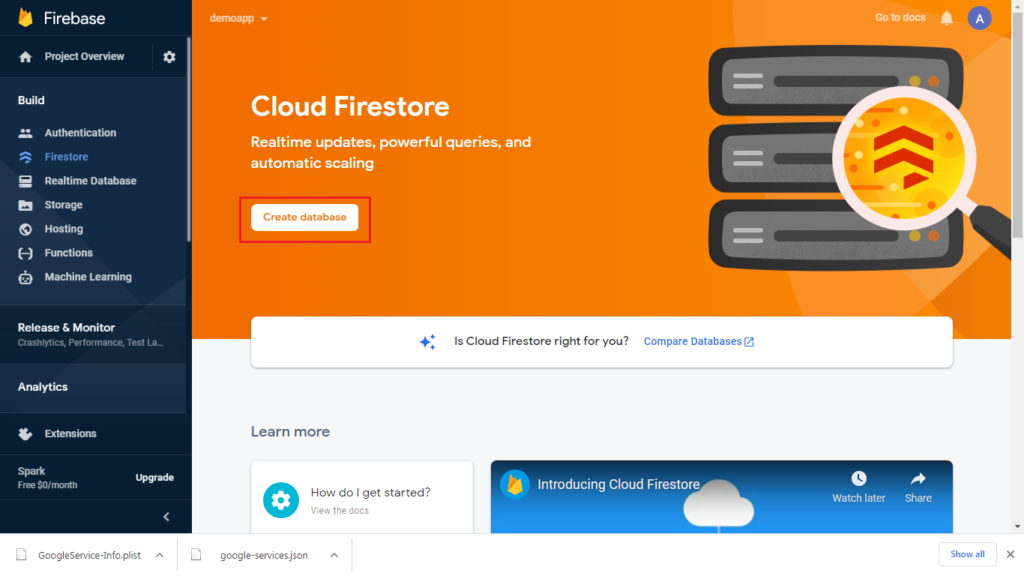Click the sidebar scrollbar
Viewport: 1024px width, 576px height.
(189, 140)
